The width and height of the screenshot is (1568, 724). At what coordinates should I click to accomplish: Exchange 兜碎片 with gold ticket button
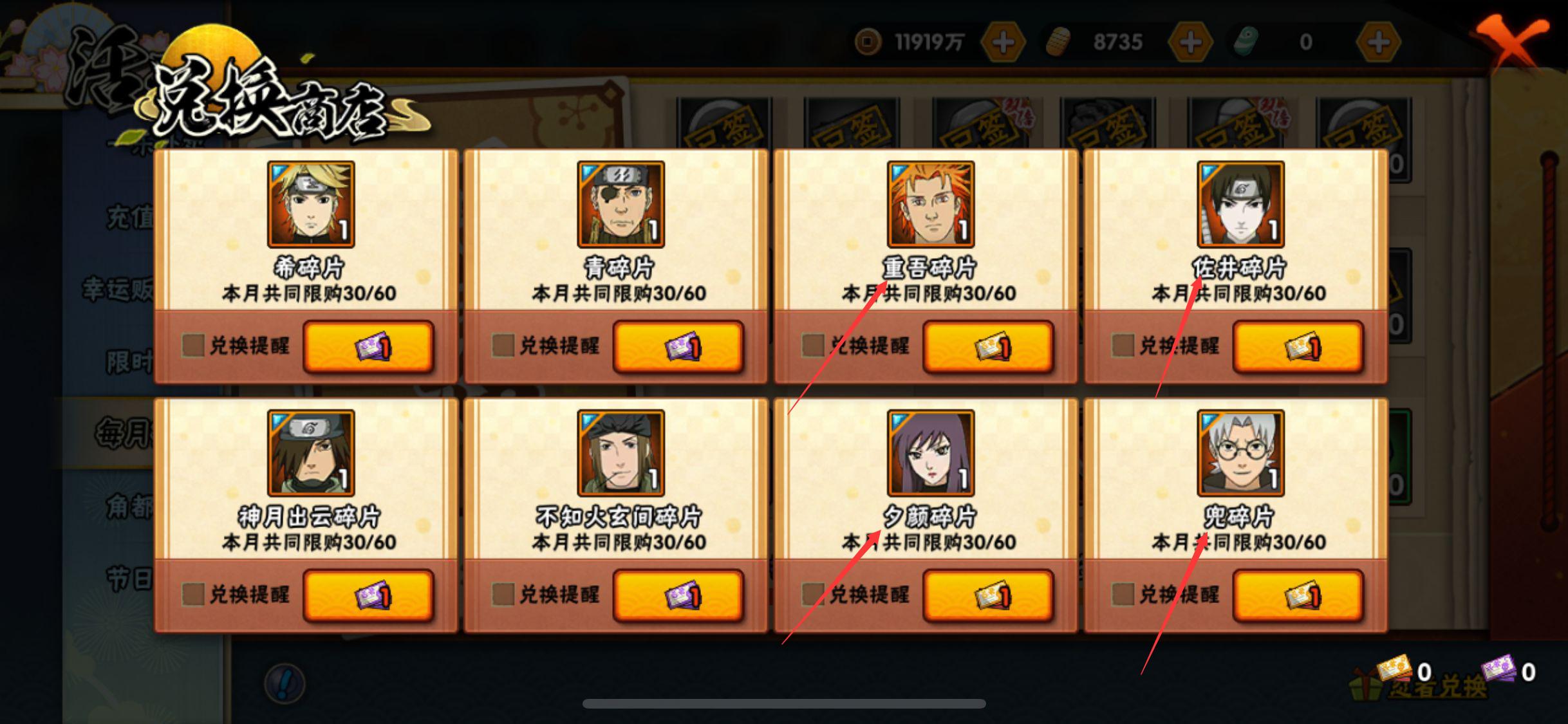pos(1298,596)
